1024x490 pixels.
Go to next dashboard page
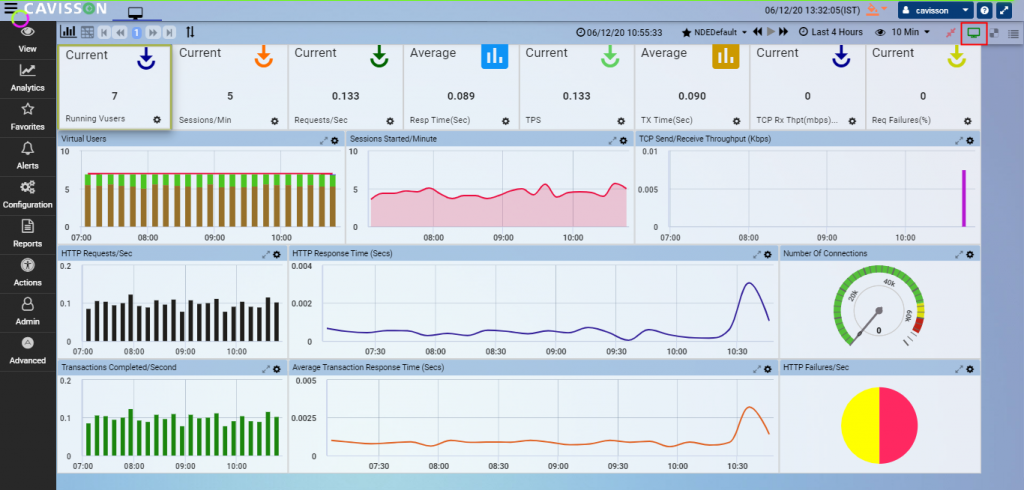point(153,32)
